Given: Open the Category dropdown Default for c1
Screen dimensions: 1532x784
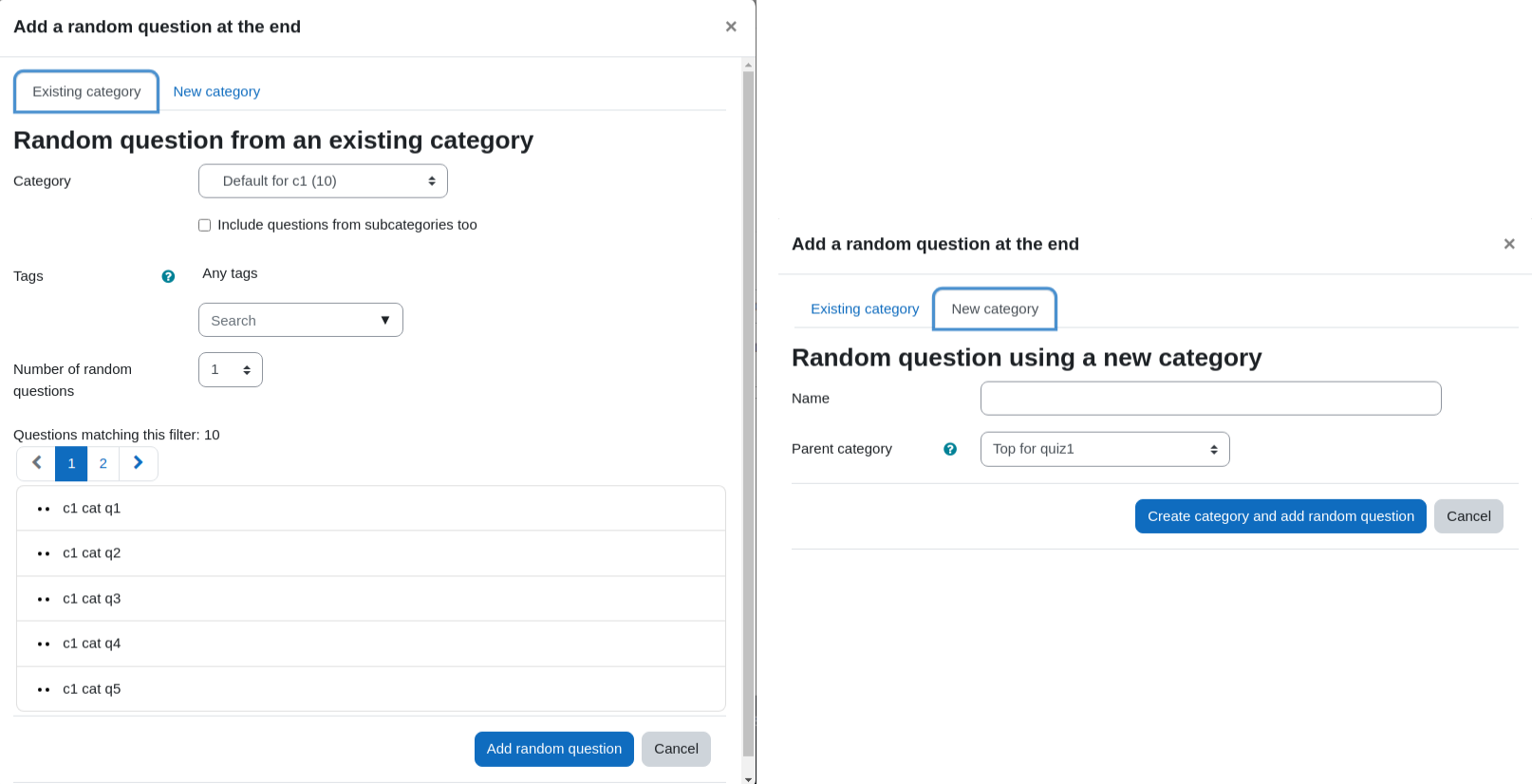Looking at the screenshot, I should 323,181.
